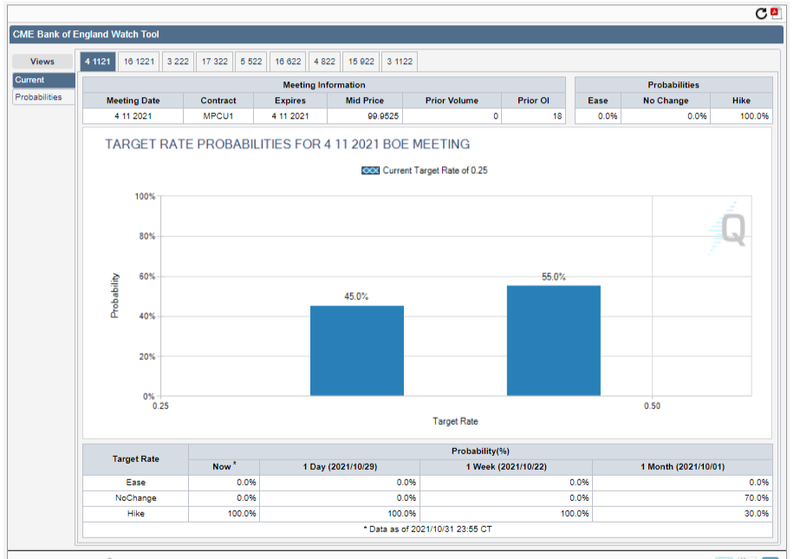Click the No Change header in Probabilities

[x=666, y=100]
